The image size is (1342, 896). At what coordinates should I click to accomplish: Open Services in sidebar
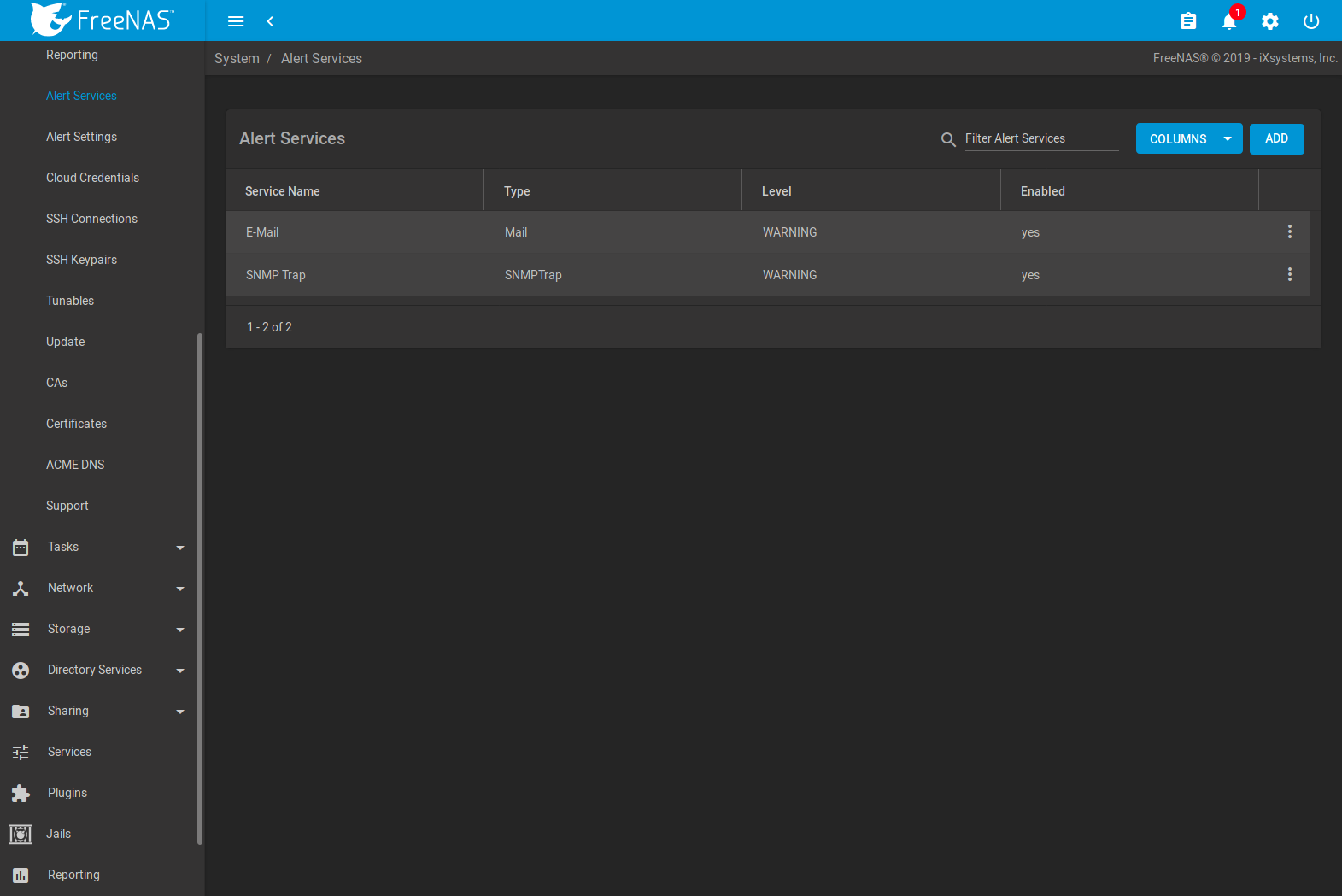coord(69,752)
